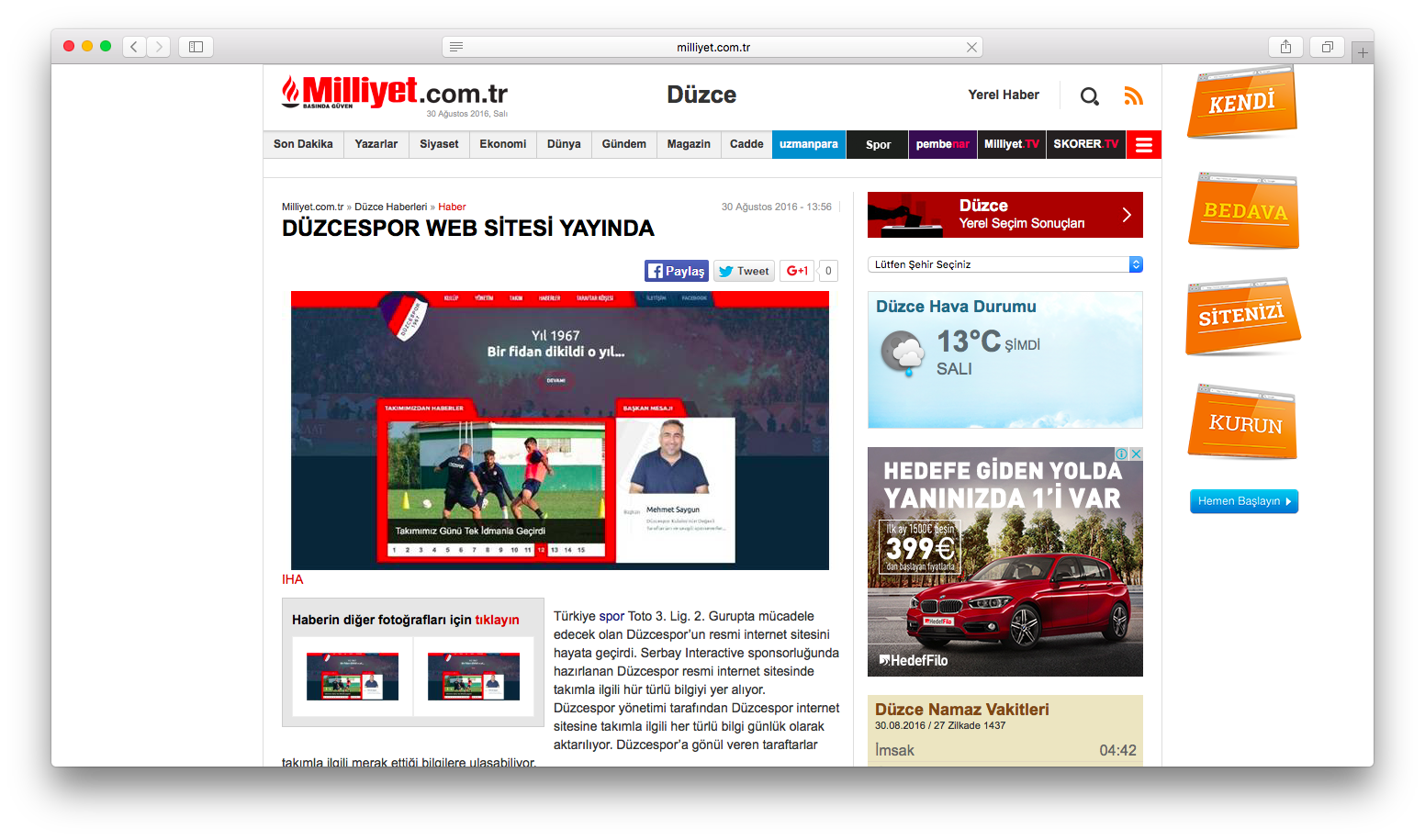
Task: Click the BEDAVA orange window graphic
Action: 1244,210
